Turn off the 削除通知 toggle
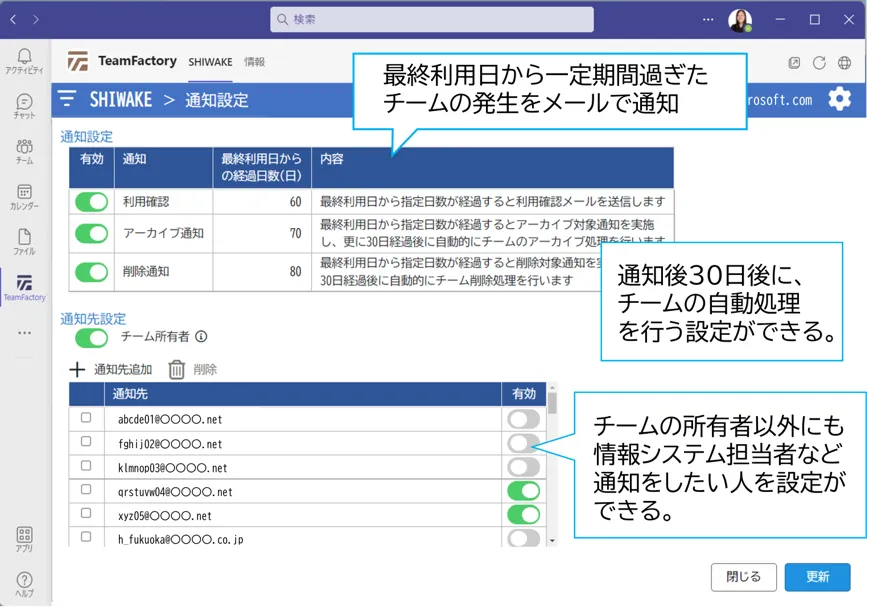Image resolution: width=882 pixels, height=608 pixels. tap(91, 271)
